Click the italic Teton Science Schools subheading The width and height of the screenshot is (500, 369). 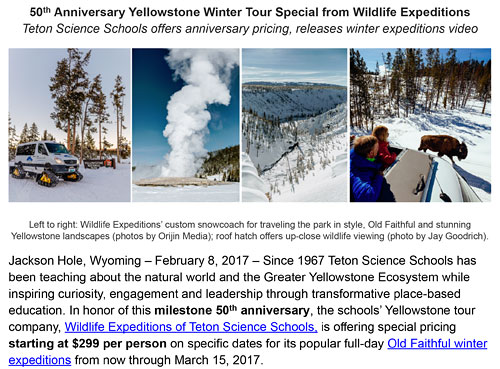point(250,29)
